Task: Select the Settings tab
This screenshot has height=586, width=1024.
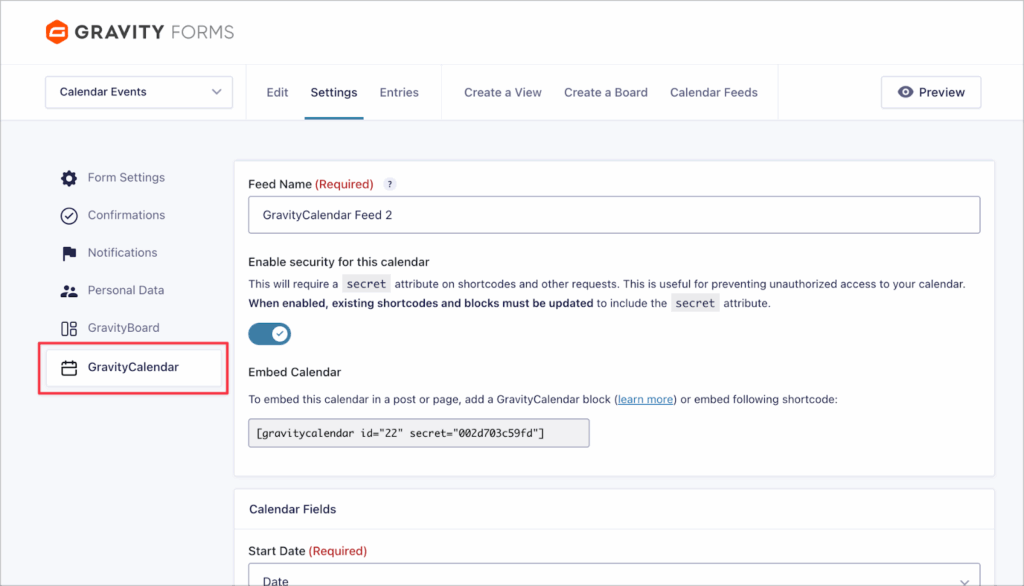Action: pyautogui.click(x=334, y=92)
